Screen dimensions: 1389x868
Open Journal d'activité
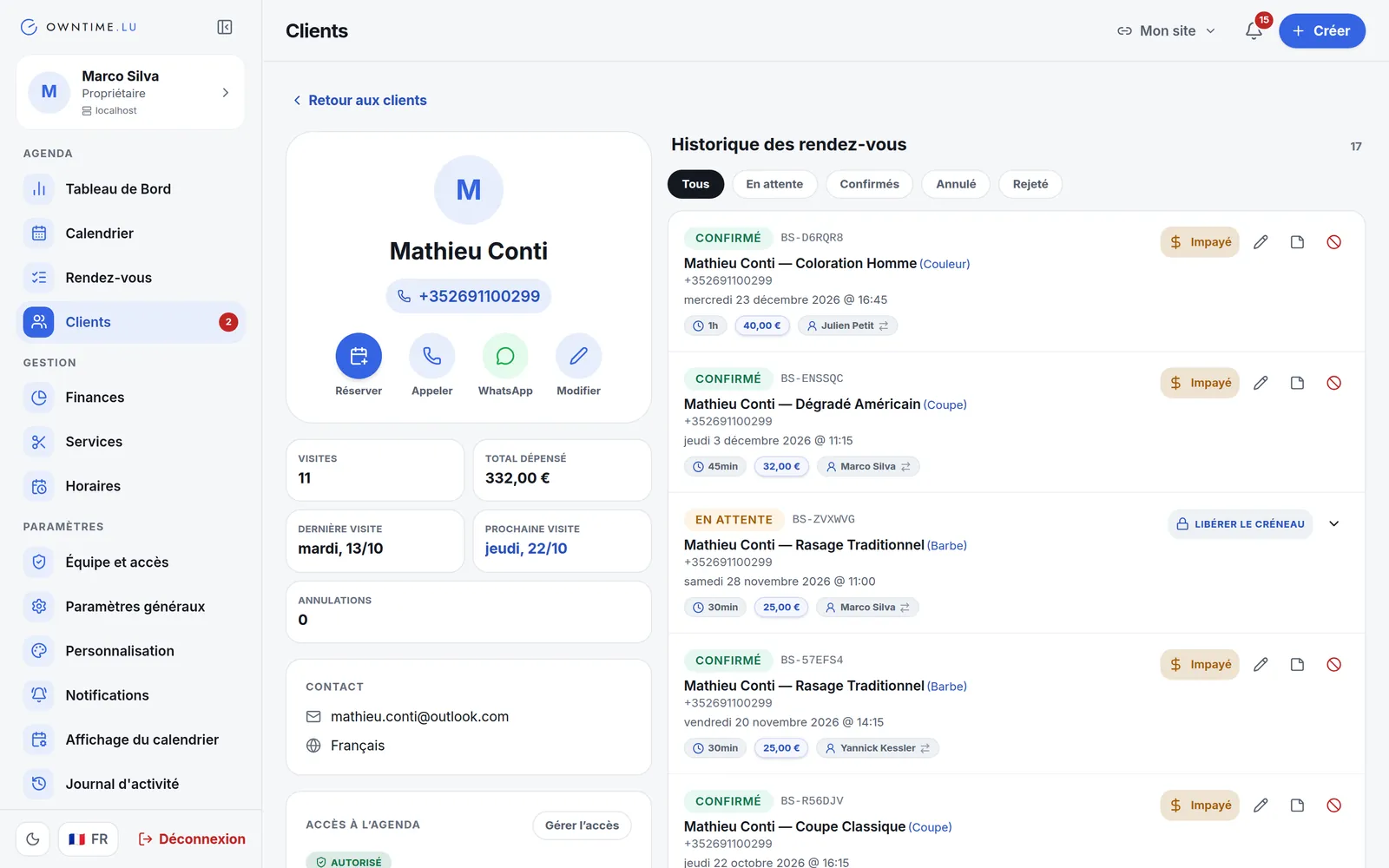pyautogui.click(x=130, y=784)
